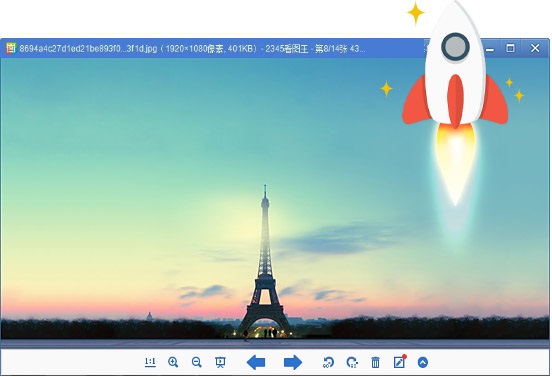This screenshot has width=552, height=377.
Task: Show image at 1:1 actual size
Action: click(x=150, y=363)
